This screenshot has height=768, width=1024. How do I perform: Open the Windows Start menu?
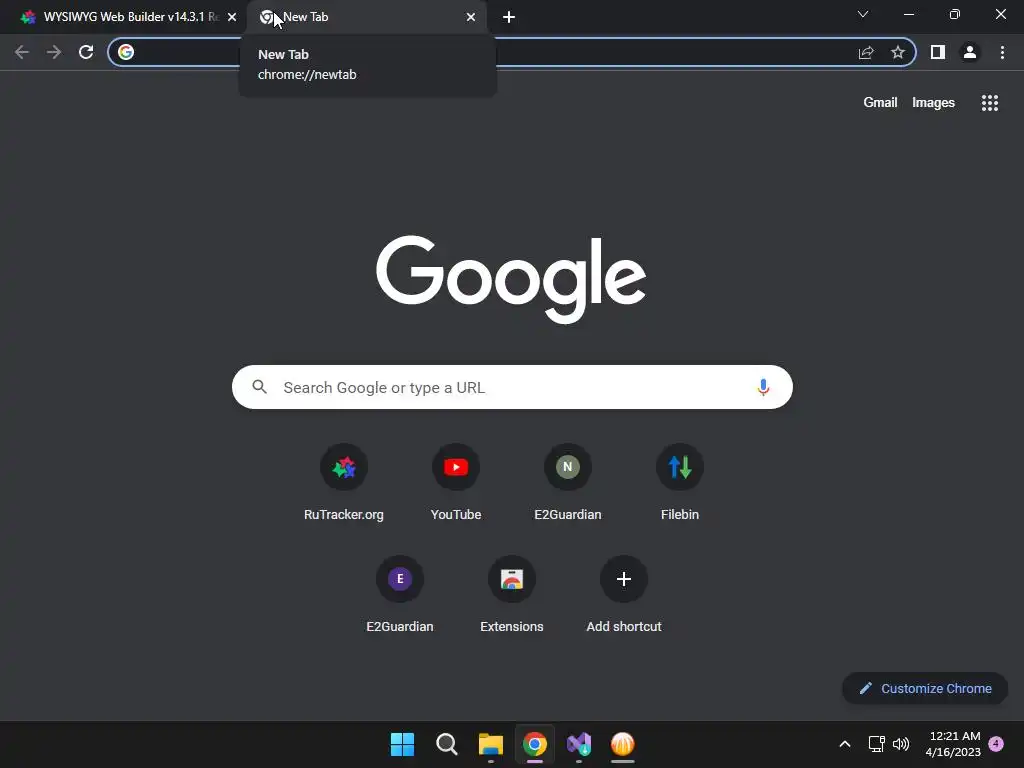point(402,744)
